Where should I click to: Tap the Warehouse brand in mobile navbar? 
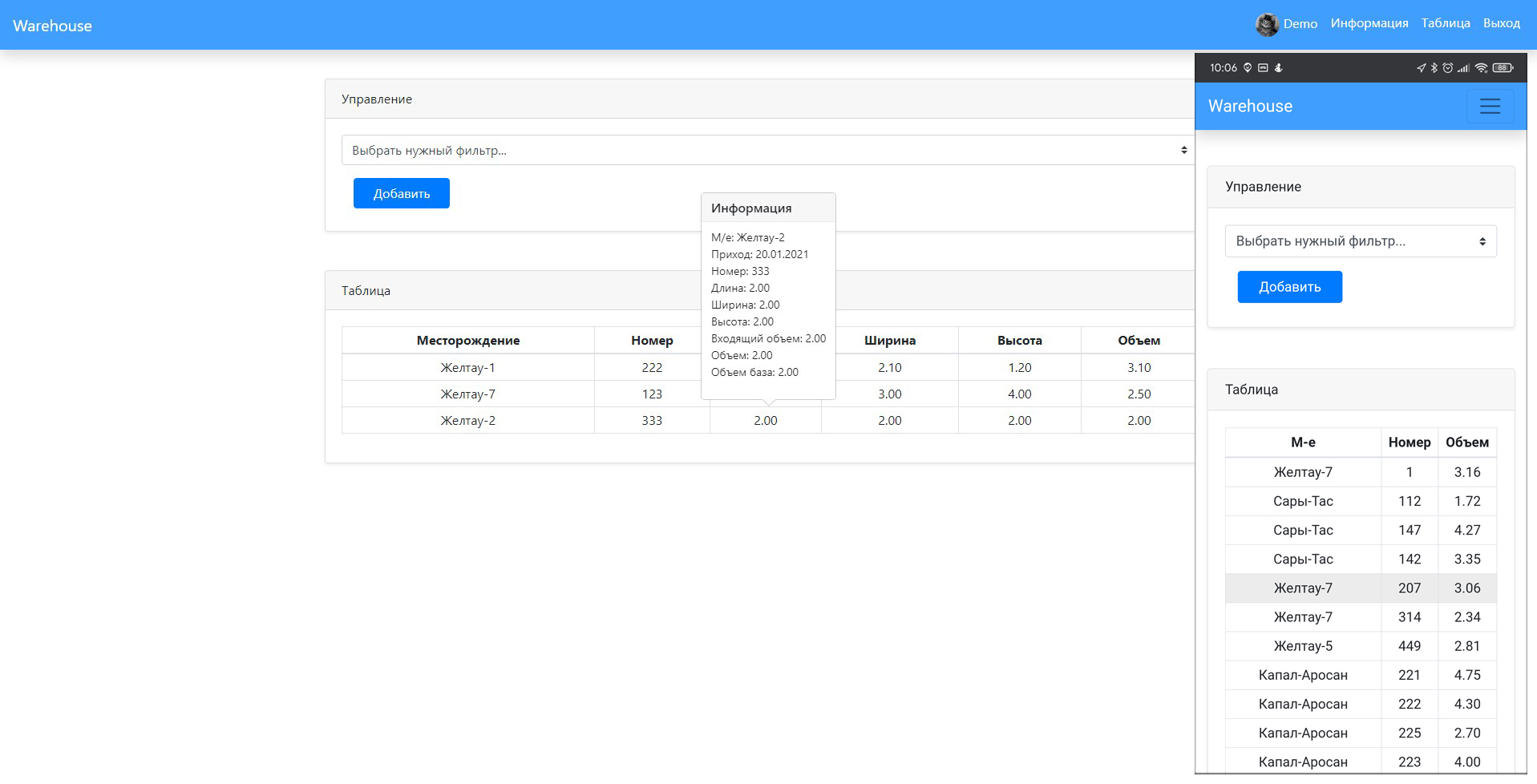1250,107
